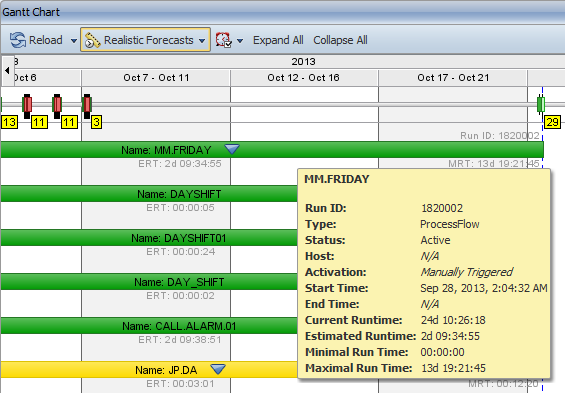Screen dimensions: 565x393
Task: Click tooltip value Manually Triggered
Action: point(467,272)
